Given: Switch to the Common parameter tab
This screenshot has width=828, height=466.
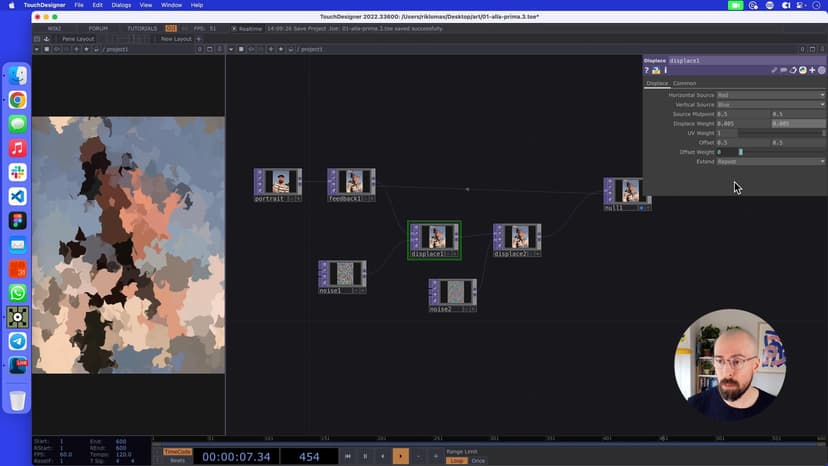Looking at the screenshot, I should tap(685, 83).
